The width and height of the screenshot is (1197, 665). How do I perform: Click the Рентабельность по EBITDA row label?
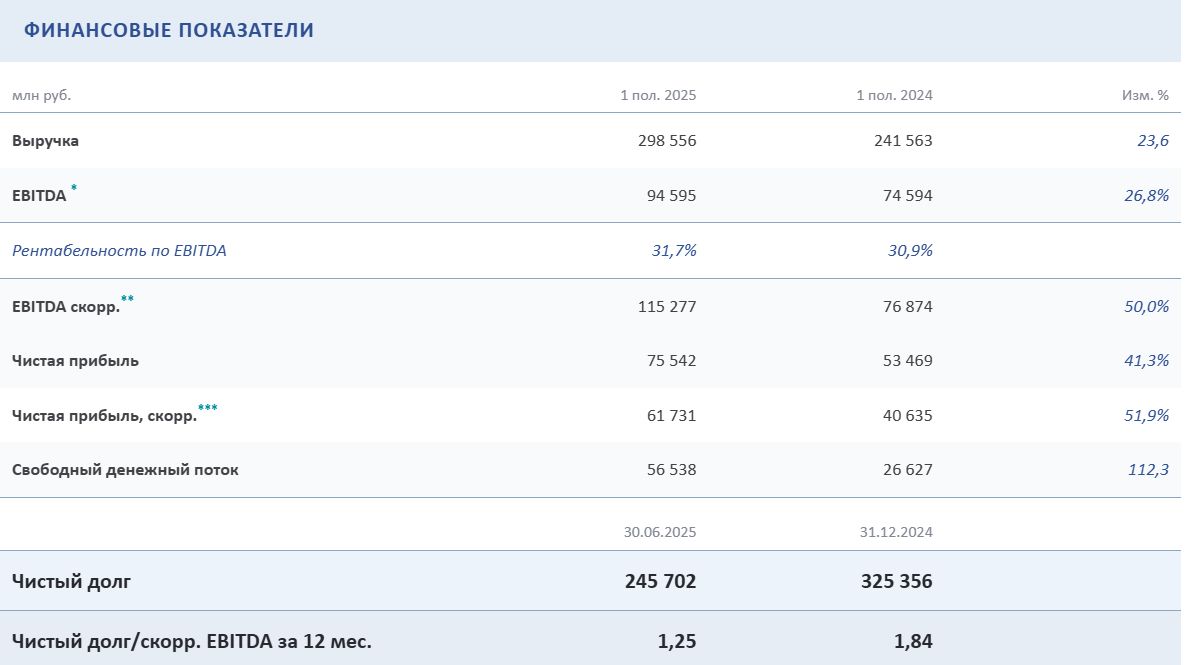tap(119, 251)
